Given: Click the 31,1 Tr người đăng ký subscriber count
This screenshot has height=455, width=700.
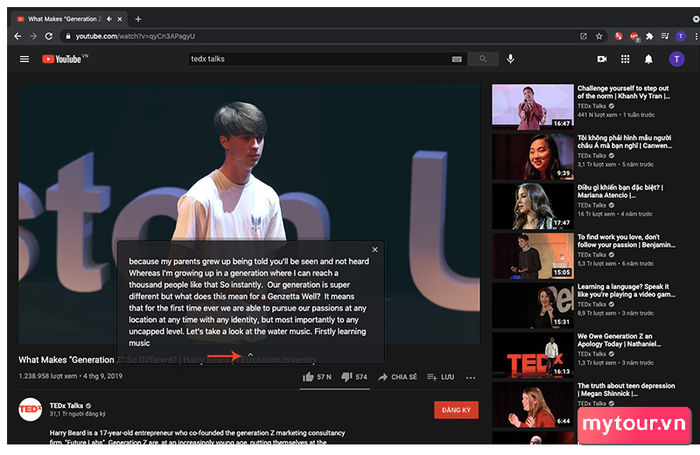Looking at the screenshot, I should point(77,414).
